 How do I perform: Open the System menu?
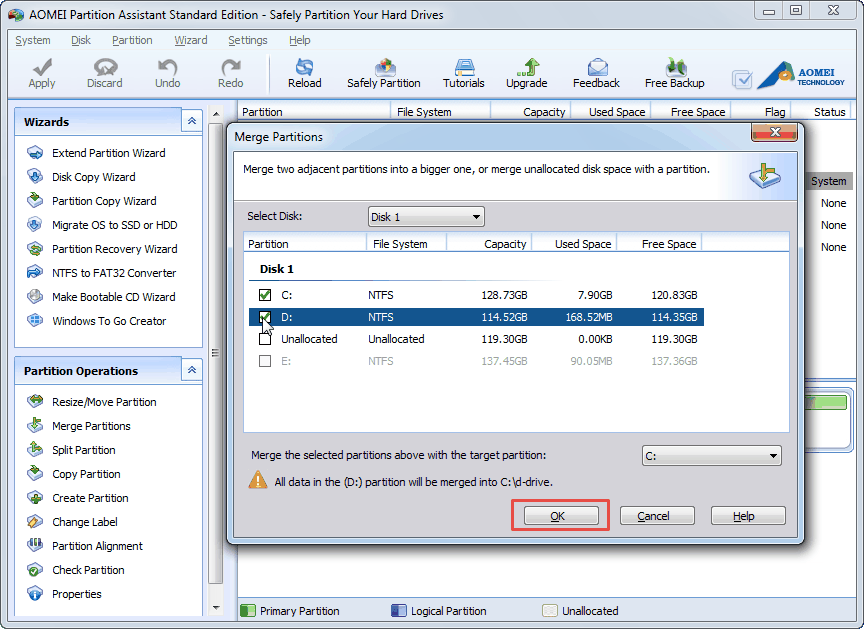(33, 40)
